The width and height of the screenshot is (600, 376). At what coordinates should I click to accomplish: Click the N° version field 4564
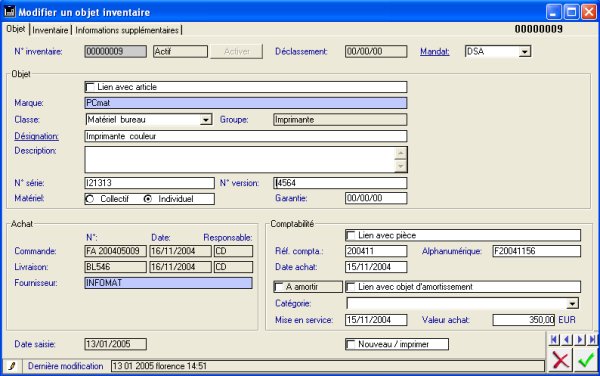(x=340, y=183)
